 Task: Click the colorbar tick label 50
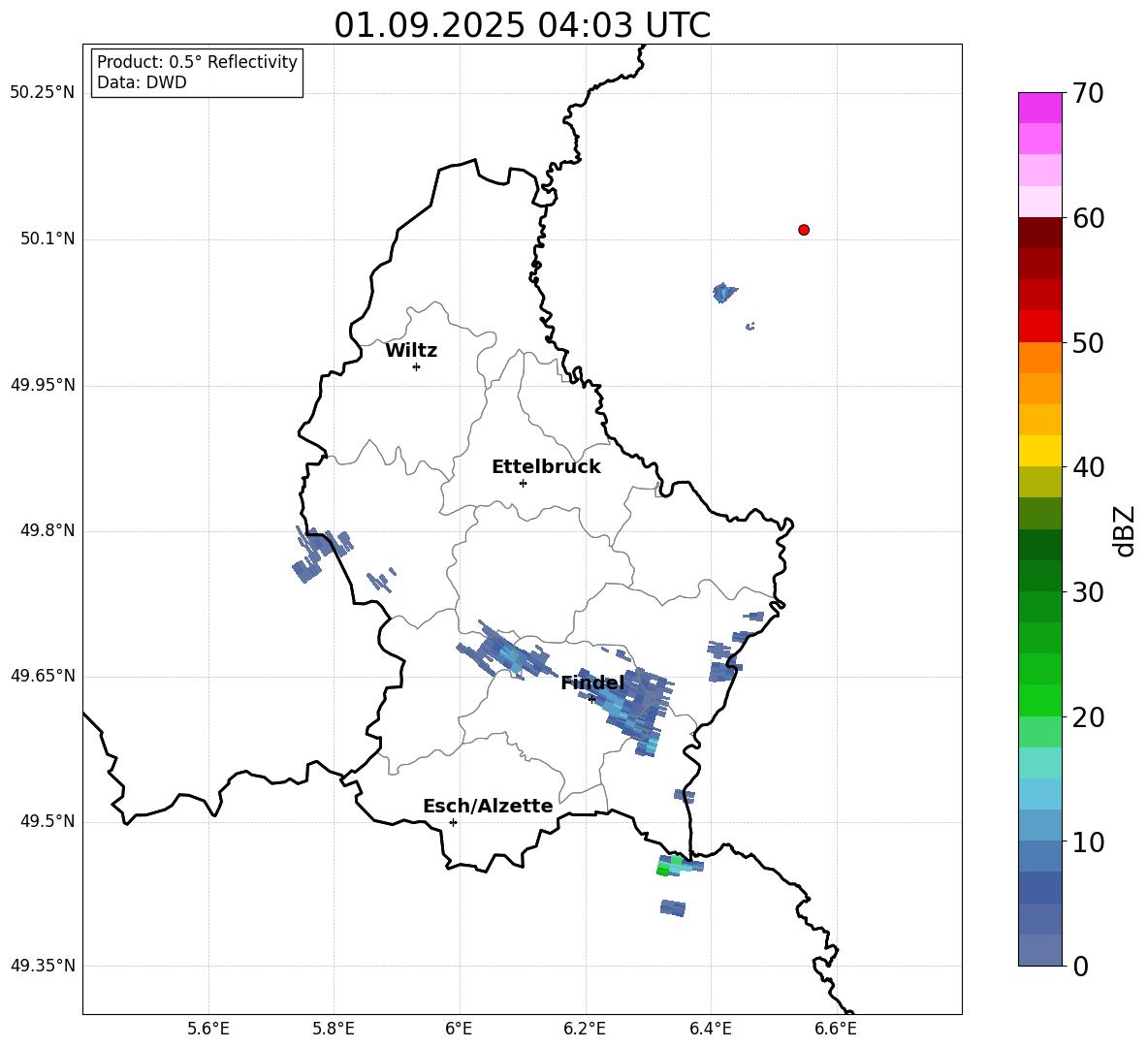coord(1088,342)
